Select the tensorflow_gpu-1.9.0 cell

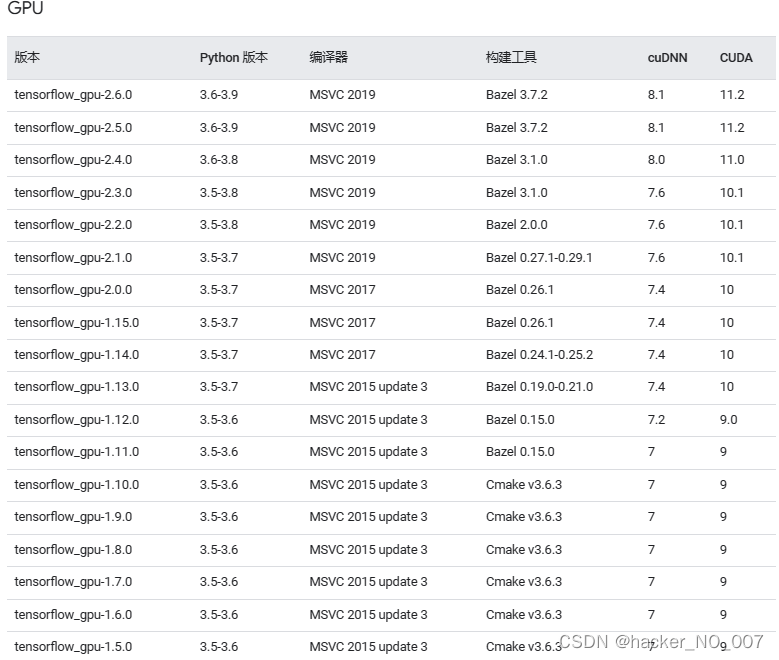73,517
